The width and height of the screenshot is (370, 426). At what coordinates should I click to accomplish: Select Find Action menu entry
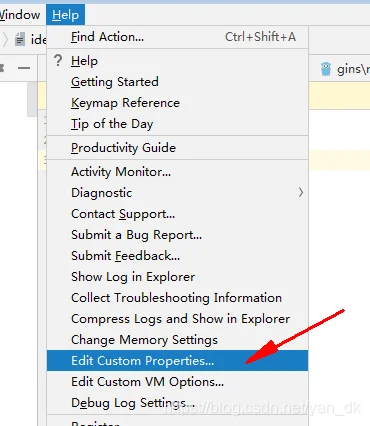pos(177,37)
